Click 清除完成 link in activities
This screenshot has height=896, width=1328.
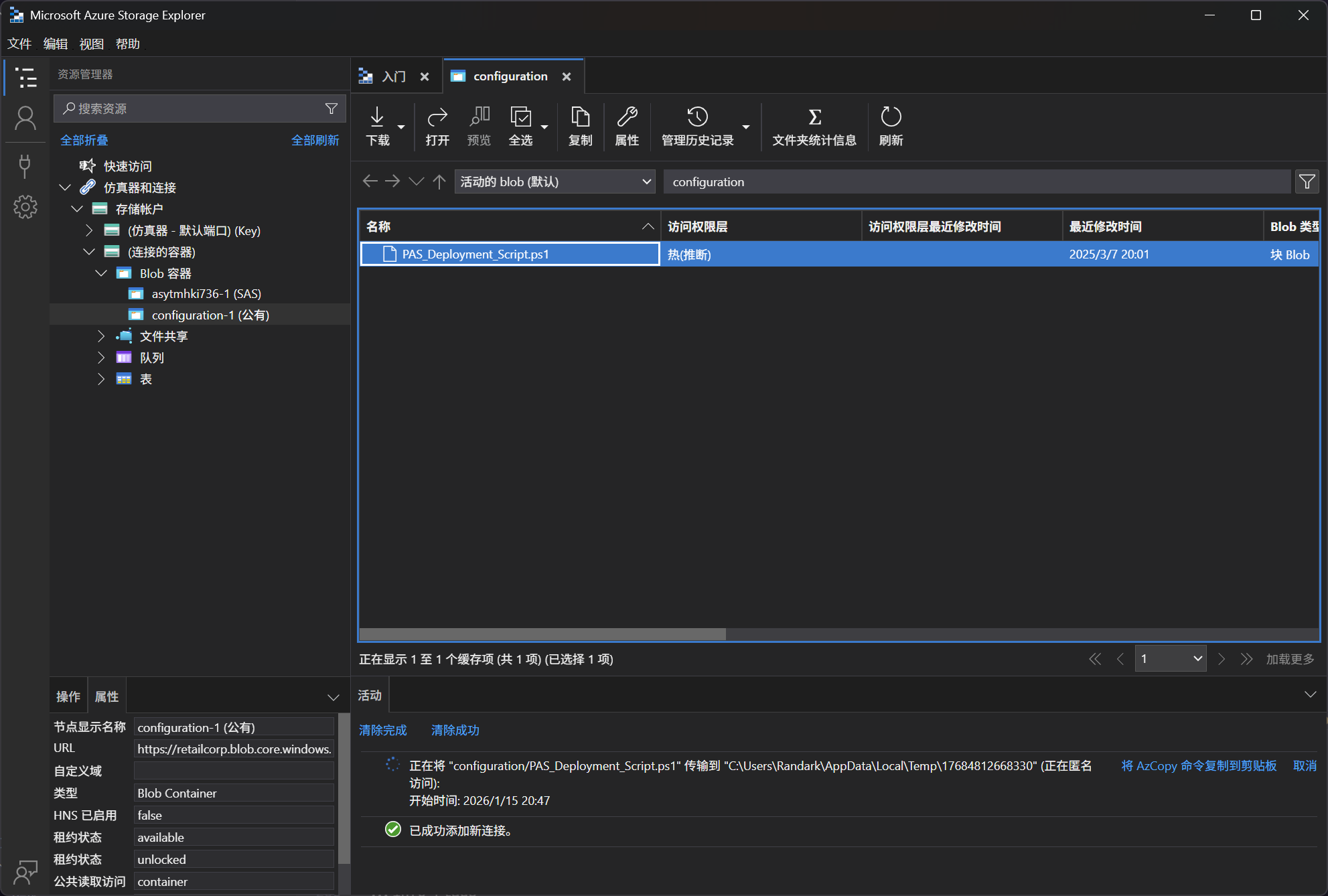click(x=383, y=730)
